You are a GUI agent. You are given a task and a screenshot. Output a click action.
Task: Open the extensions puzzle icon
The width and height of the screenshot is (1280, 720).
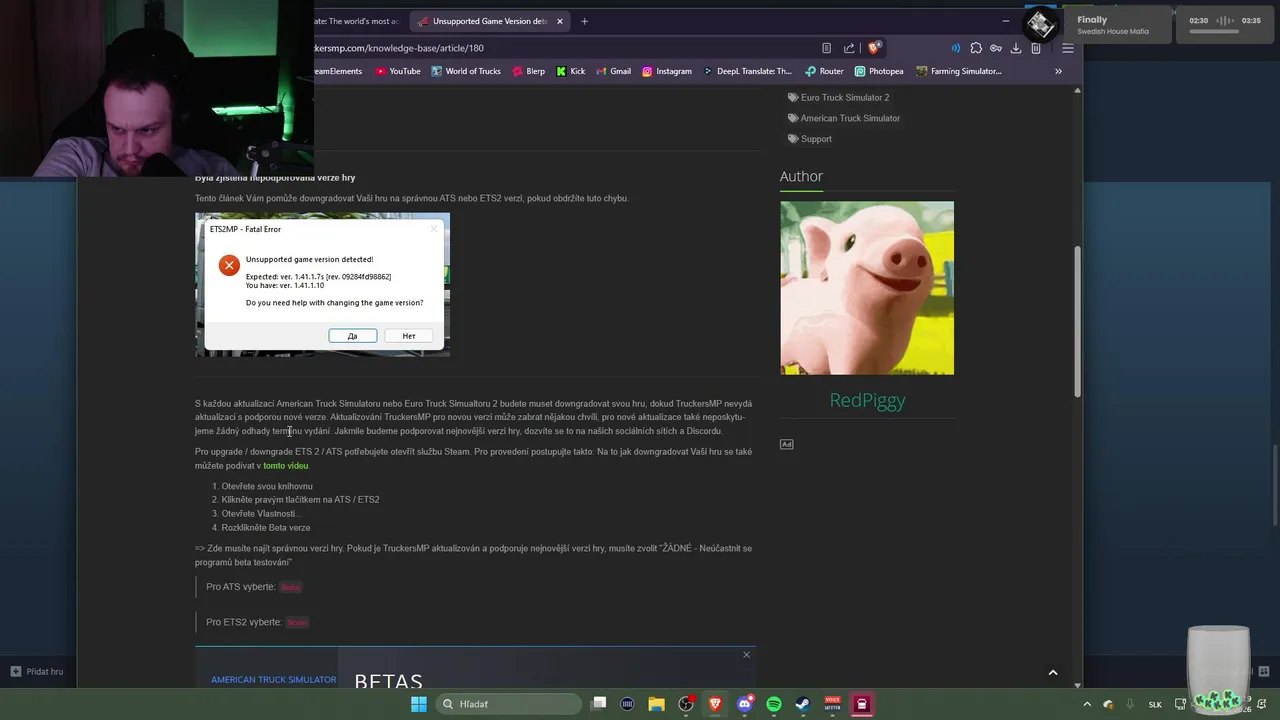(x=976, y=48)
